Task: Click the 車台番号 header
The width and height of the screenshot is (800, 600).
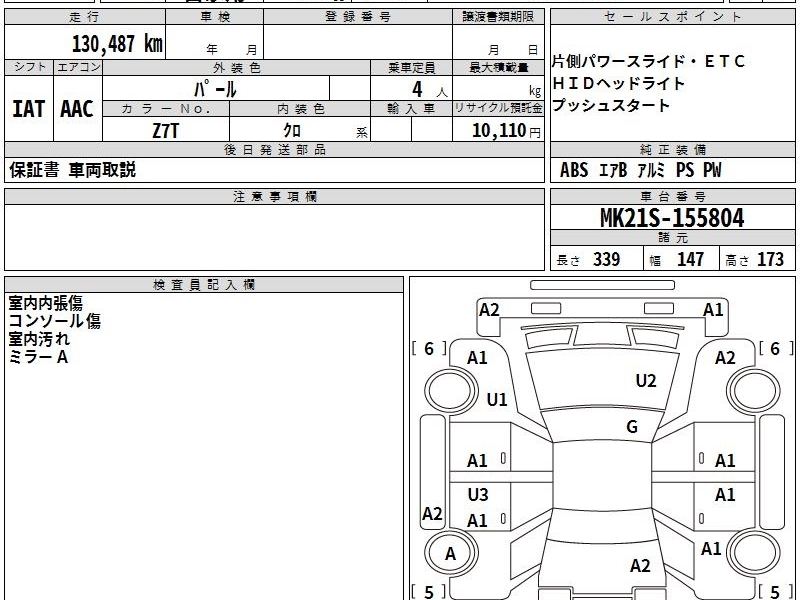Action: [x=672, y=196]
